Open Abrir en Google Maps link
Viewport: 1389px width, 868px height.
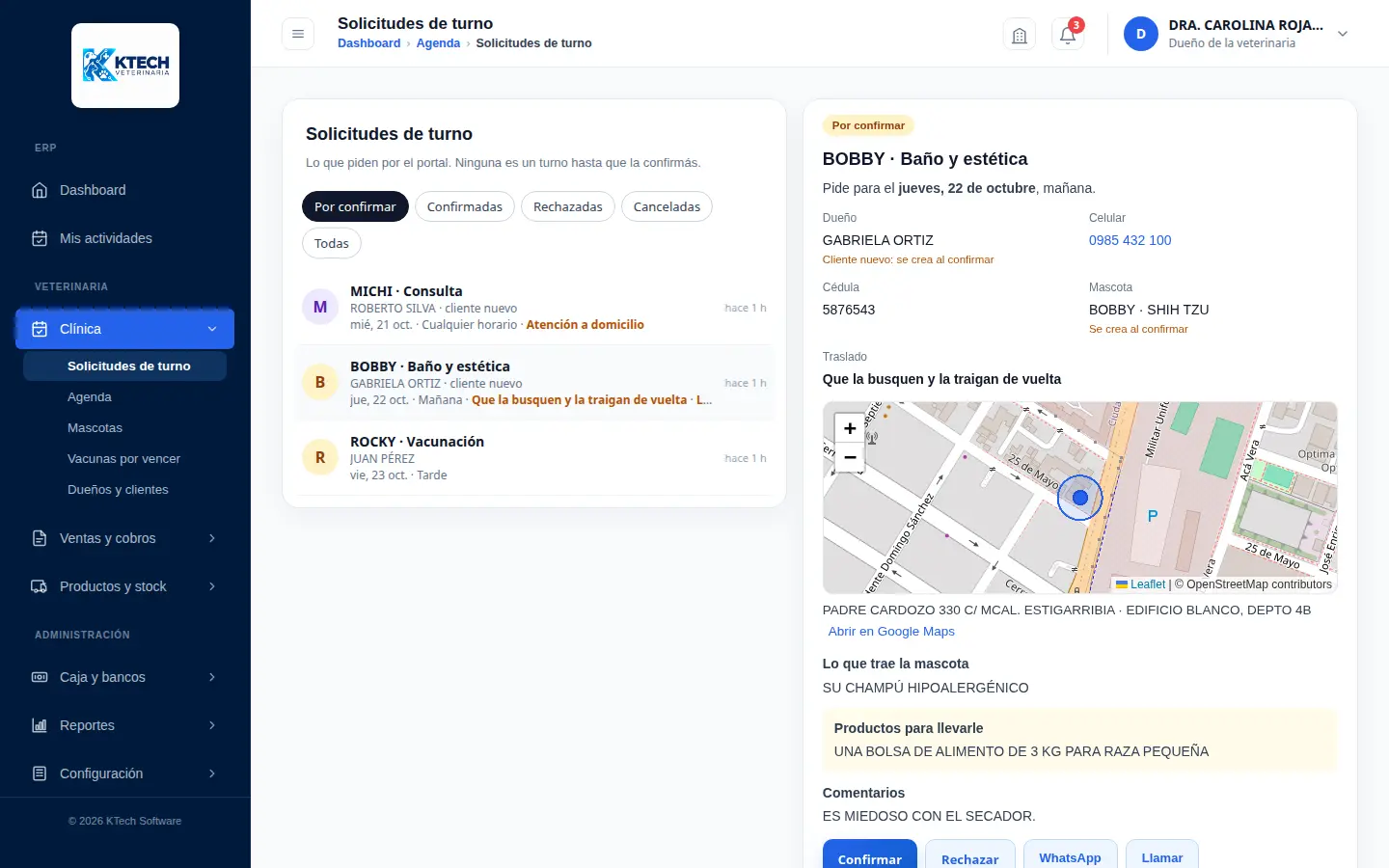[891, 631]
